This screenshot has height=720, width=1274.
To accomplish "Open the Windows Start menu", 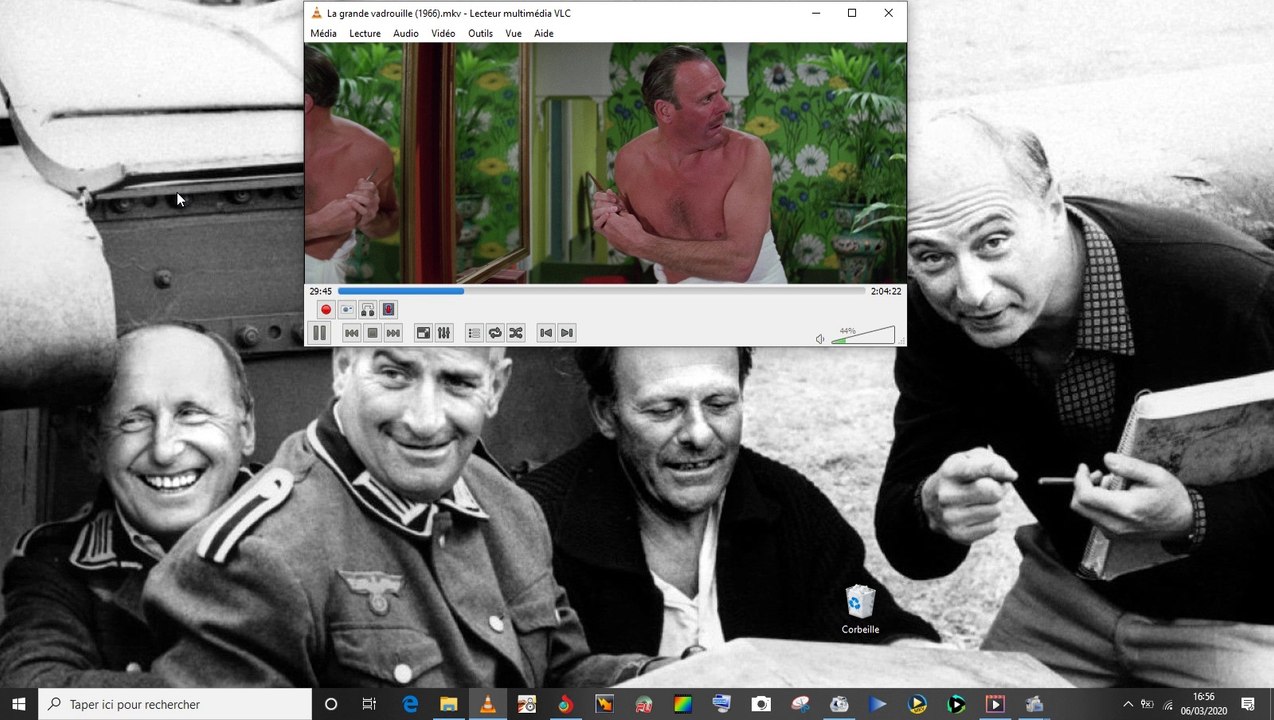I will click(19, 704).
